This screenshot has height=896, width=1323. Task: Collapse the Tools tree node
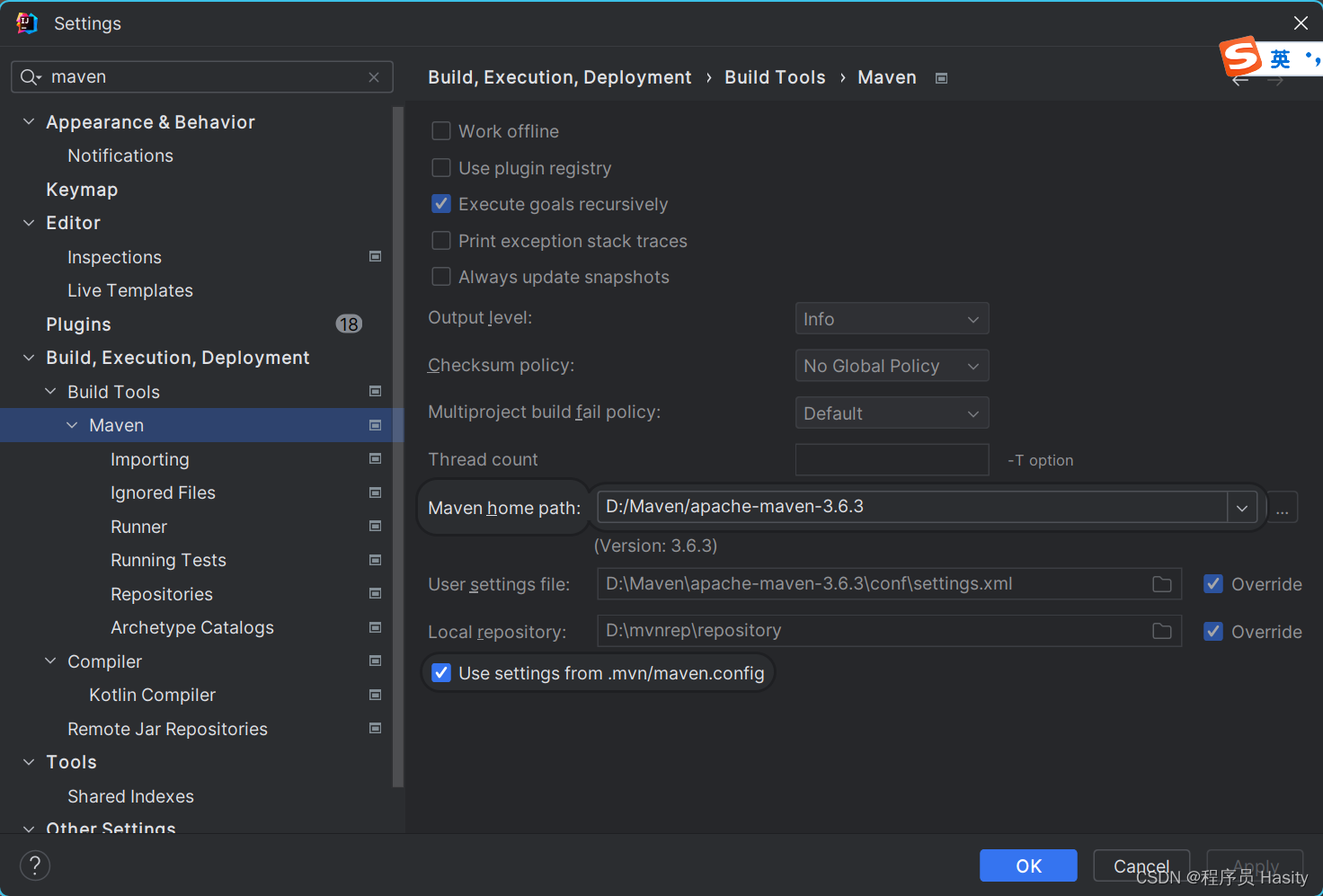pos(29,762)
